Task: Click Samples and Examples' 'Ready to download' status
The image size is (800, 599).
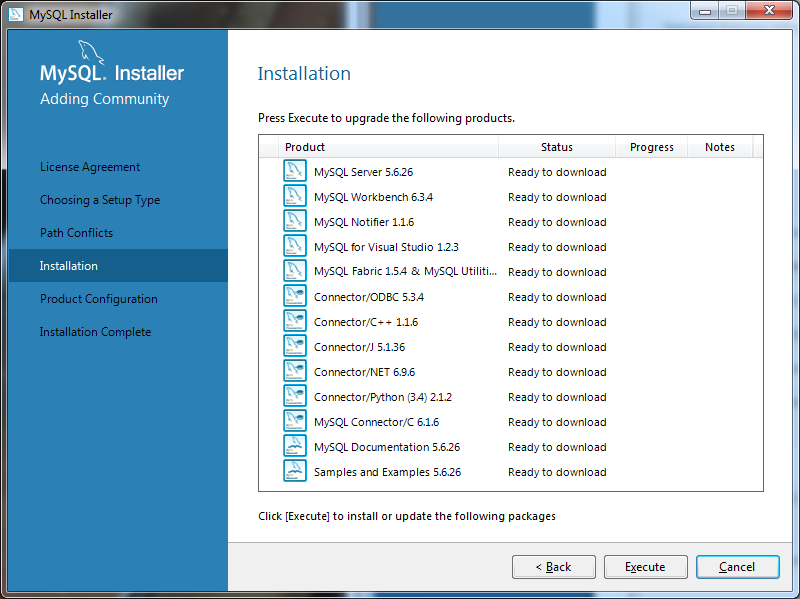Action: click(557, 472)
